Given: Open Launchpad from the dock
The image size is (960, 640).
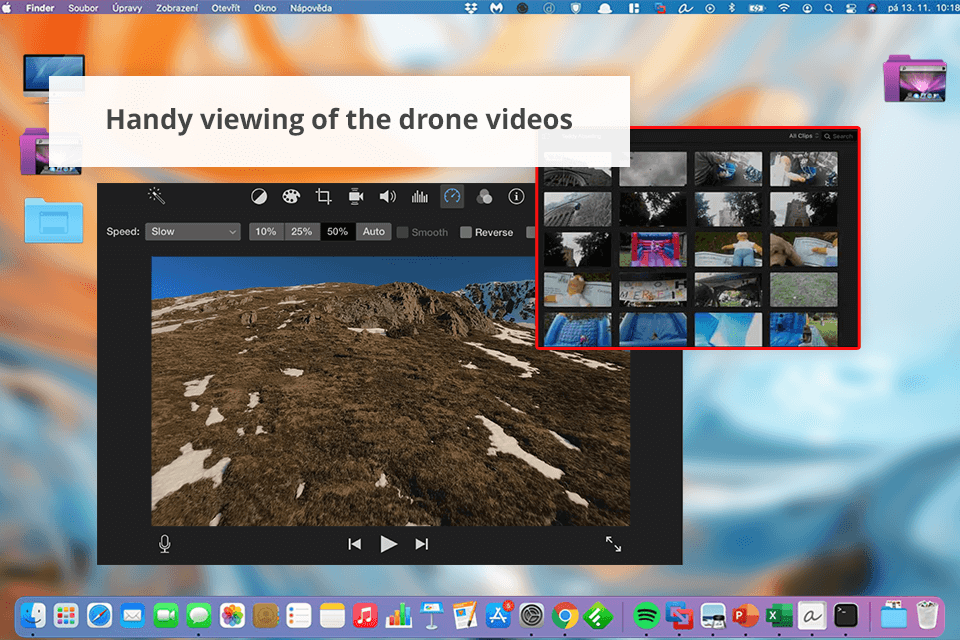Looking at the screenshot, I should click(66, 616).
